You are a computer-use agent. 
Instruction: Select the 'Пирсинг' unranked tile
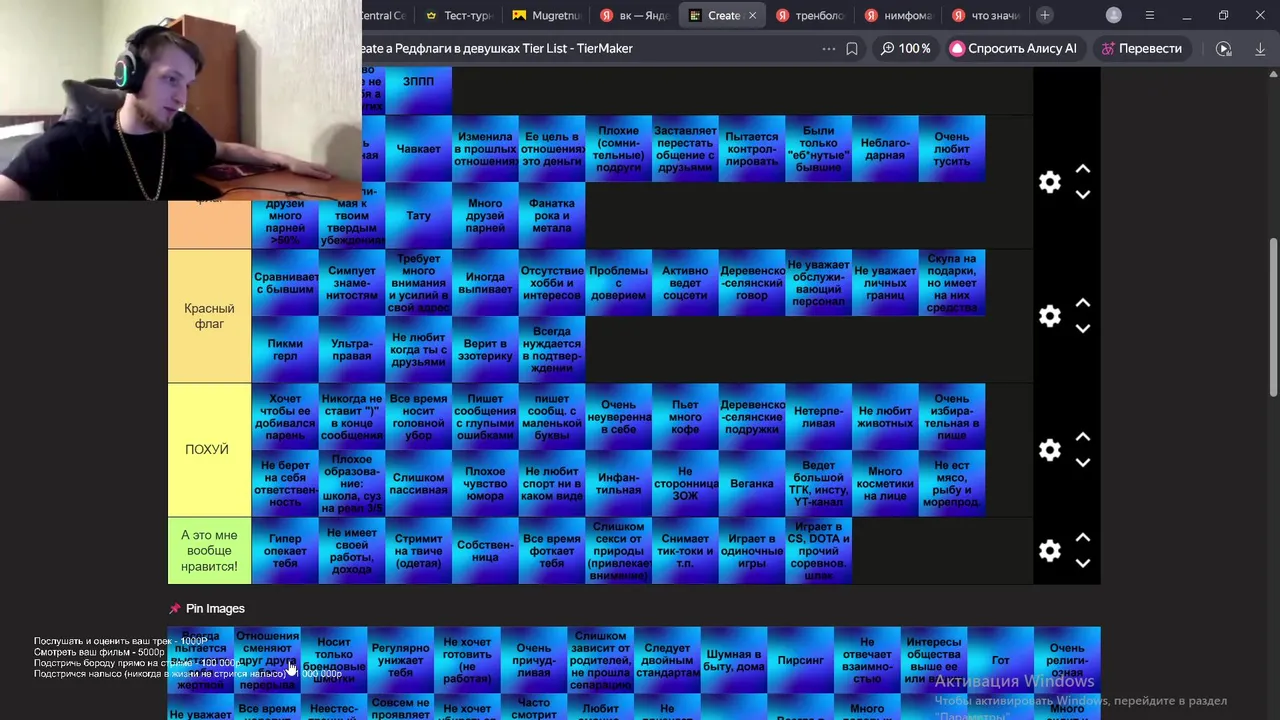(x=800, y=660)
